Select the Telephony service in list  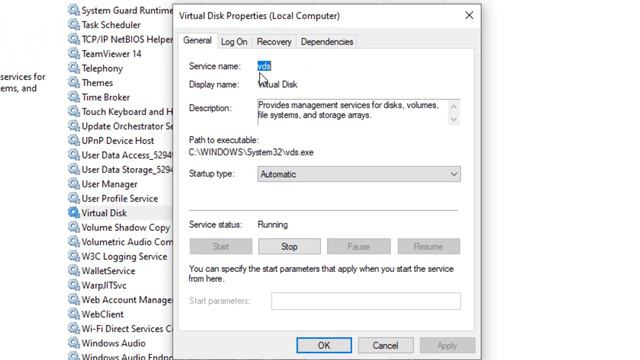pos(102,68)
